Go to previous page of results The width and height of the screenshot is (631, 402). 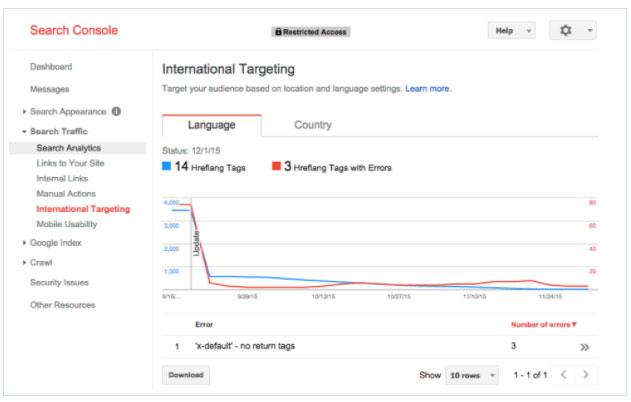[562, 375]
